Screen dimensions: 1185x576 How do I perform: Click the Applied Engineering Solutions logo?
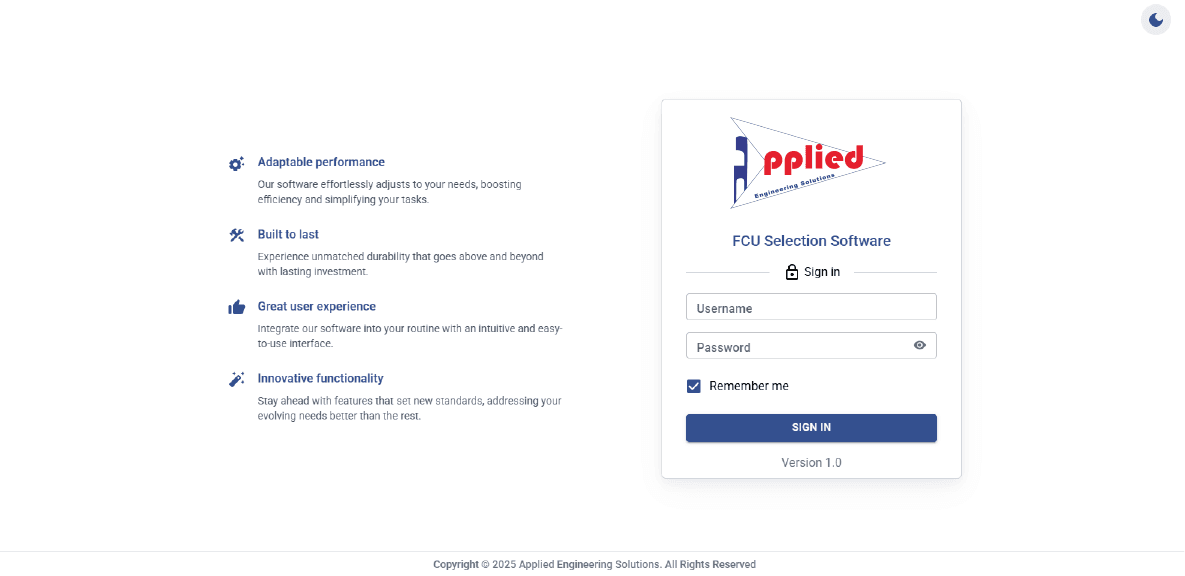[806, 163]
